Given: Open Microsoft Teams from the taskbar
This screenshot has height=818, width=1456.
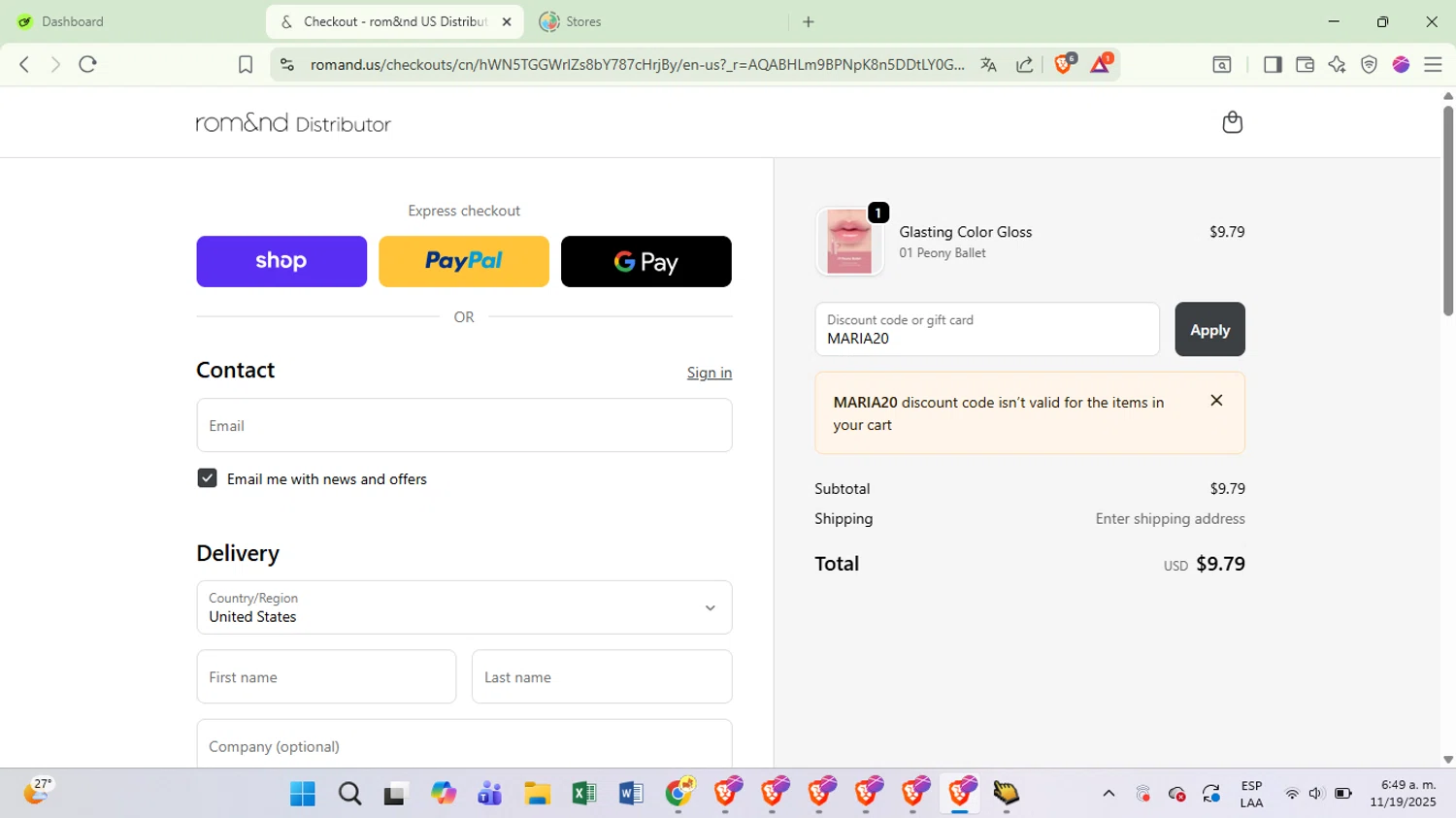Looking at the screenshot, I should tap(490, 794).
